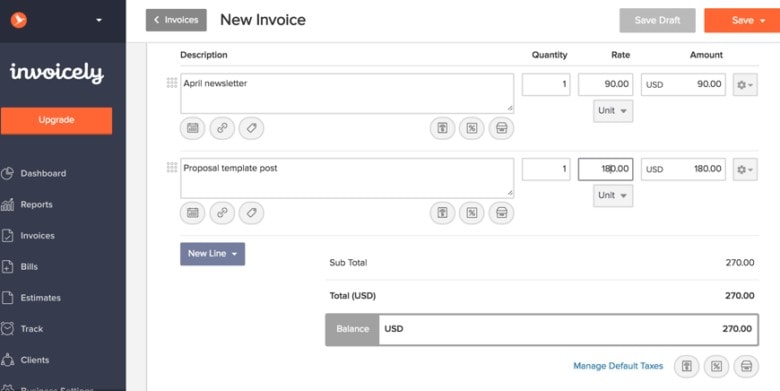The height and width of the screenshot is (391, 780).
Task: Click the Reports bar chart icon
Action: pos(7,204)
